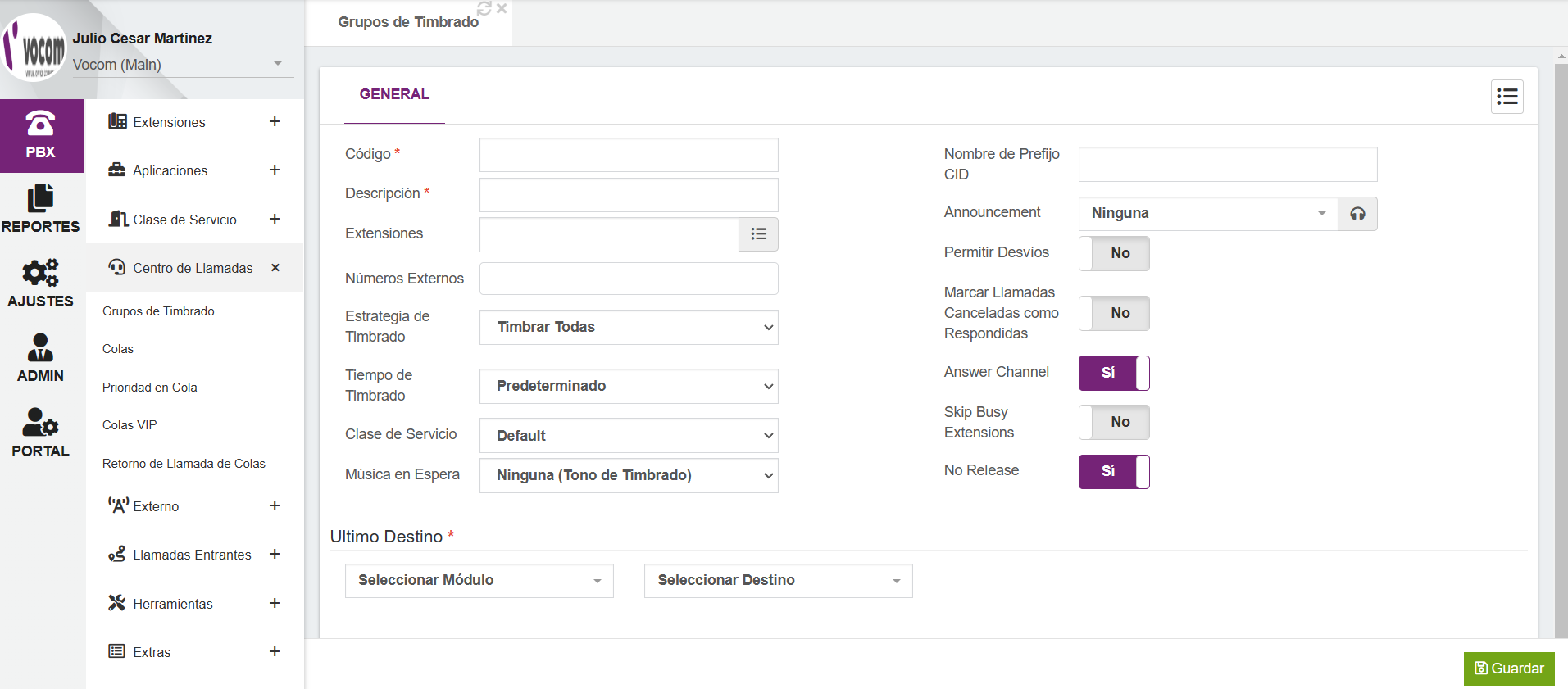
Task: Open the Seleccionar Módulo dropdown
Action: [479, 581]
